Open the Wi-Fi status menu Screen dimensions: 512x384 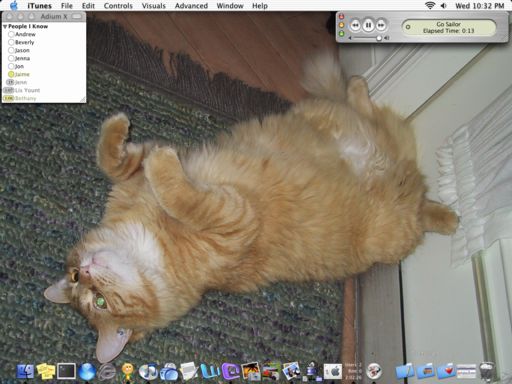(x=430, y=6)
